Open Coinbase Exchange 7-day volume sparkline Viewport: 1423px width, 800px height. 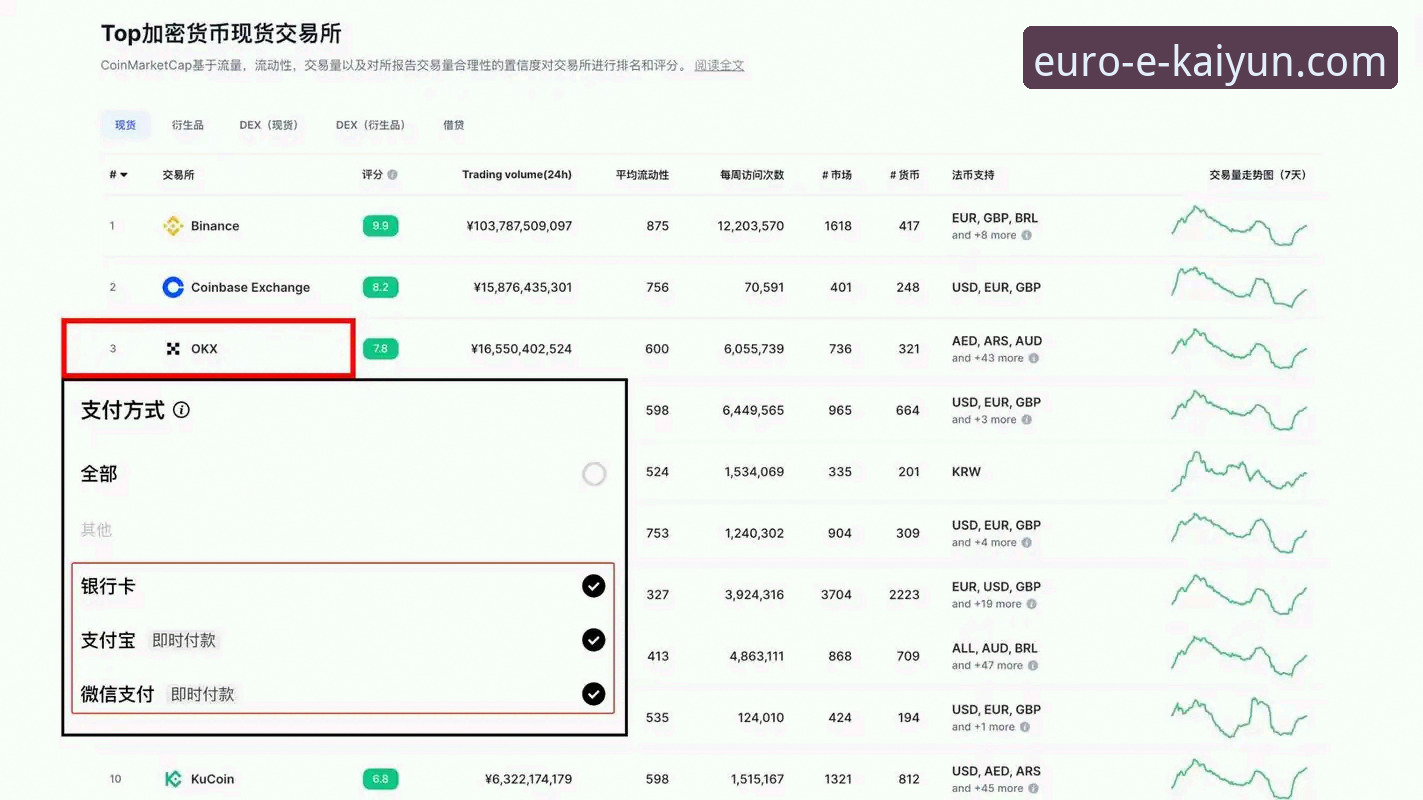1239,287
